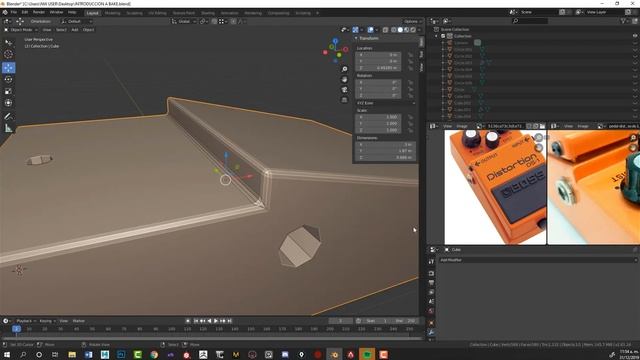
Task: Open the Render menu
Action: (x=39, y=12)
